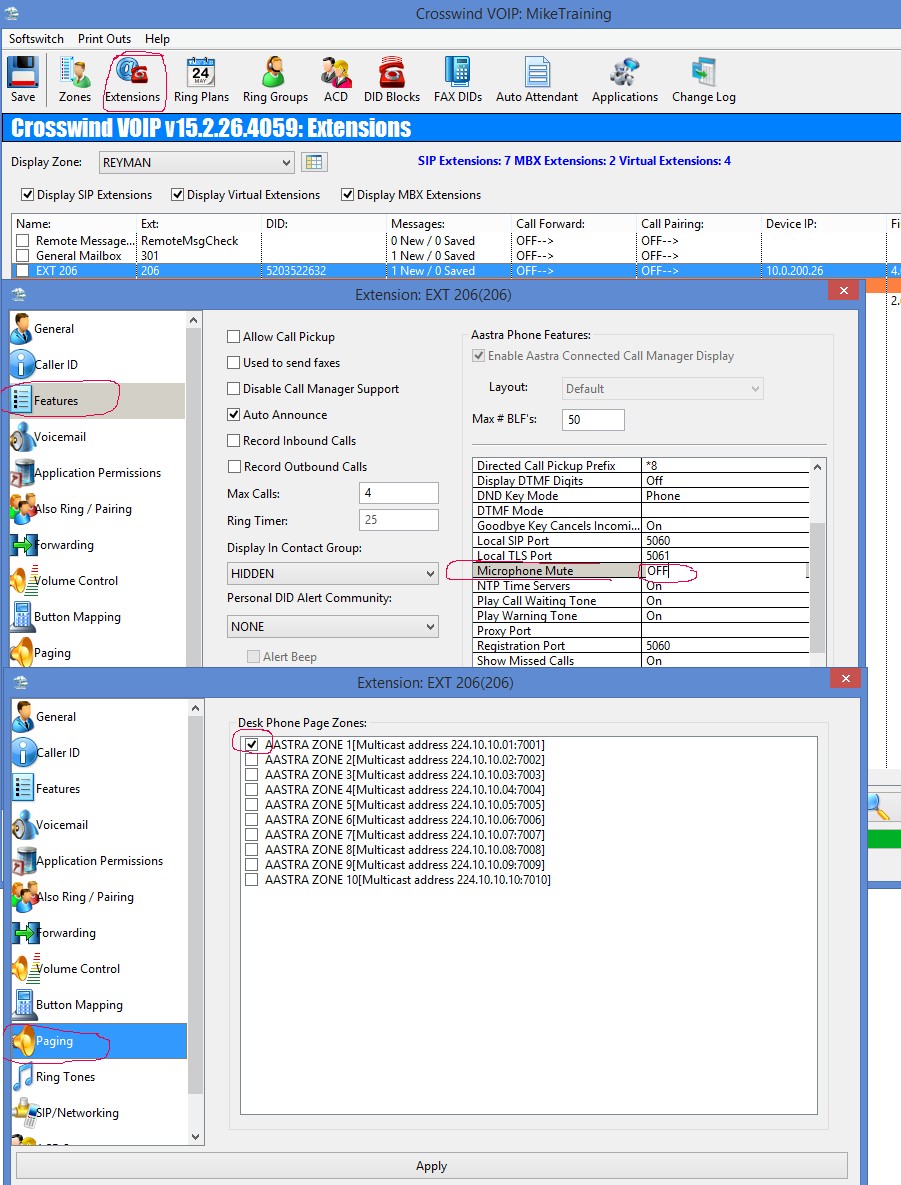Check Record Inbound Calls option
The image size is (901, 1185).
[x=234, y=441]
